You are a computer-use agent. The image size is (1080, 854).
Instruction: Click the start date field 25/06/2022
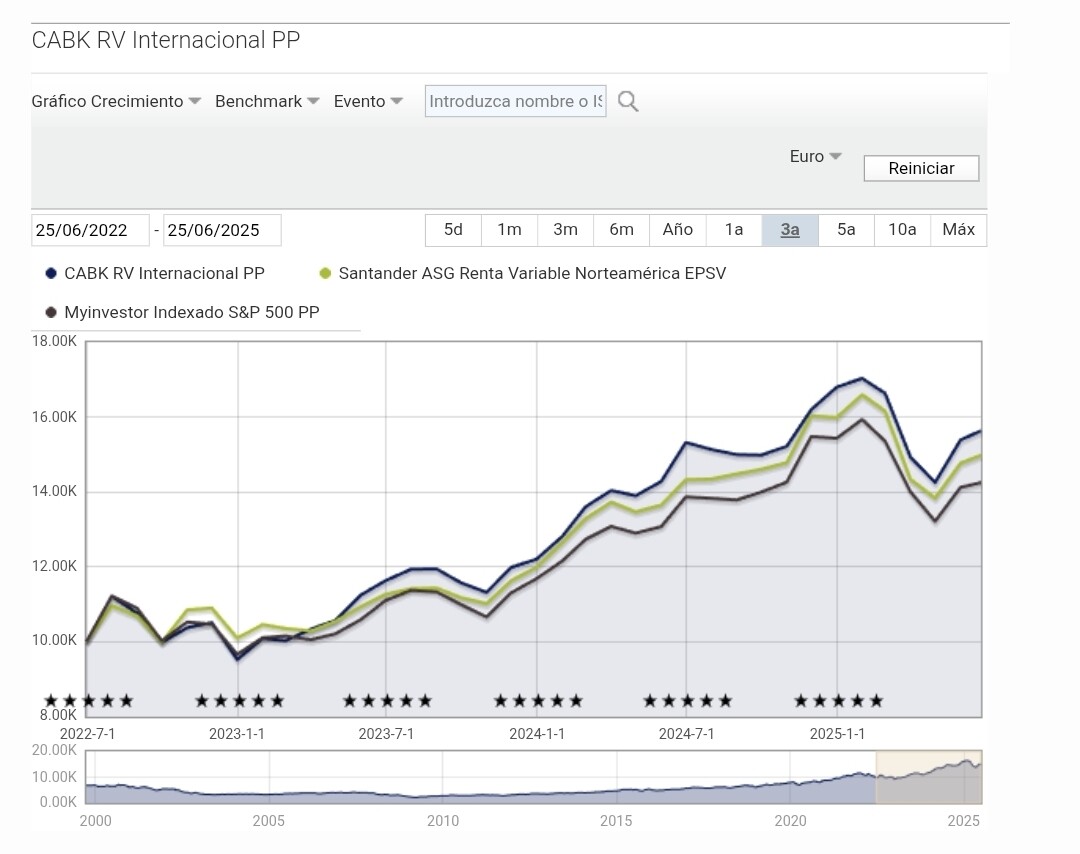(x=90, y=230)
